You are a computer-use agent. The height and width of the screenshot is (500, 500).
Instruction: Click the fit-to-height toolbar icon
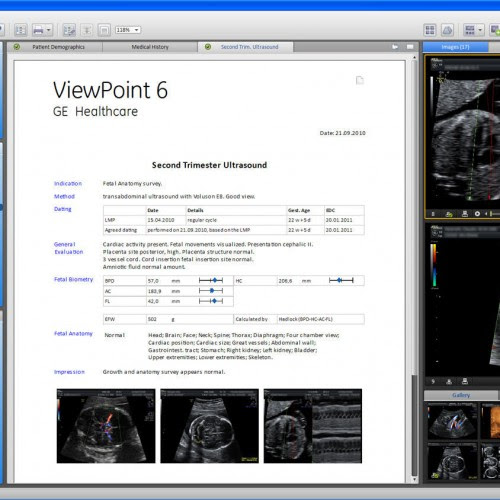[87, 30]
